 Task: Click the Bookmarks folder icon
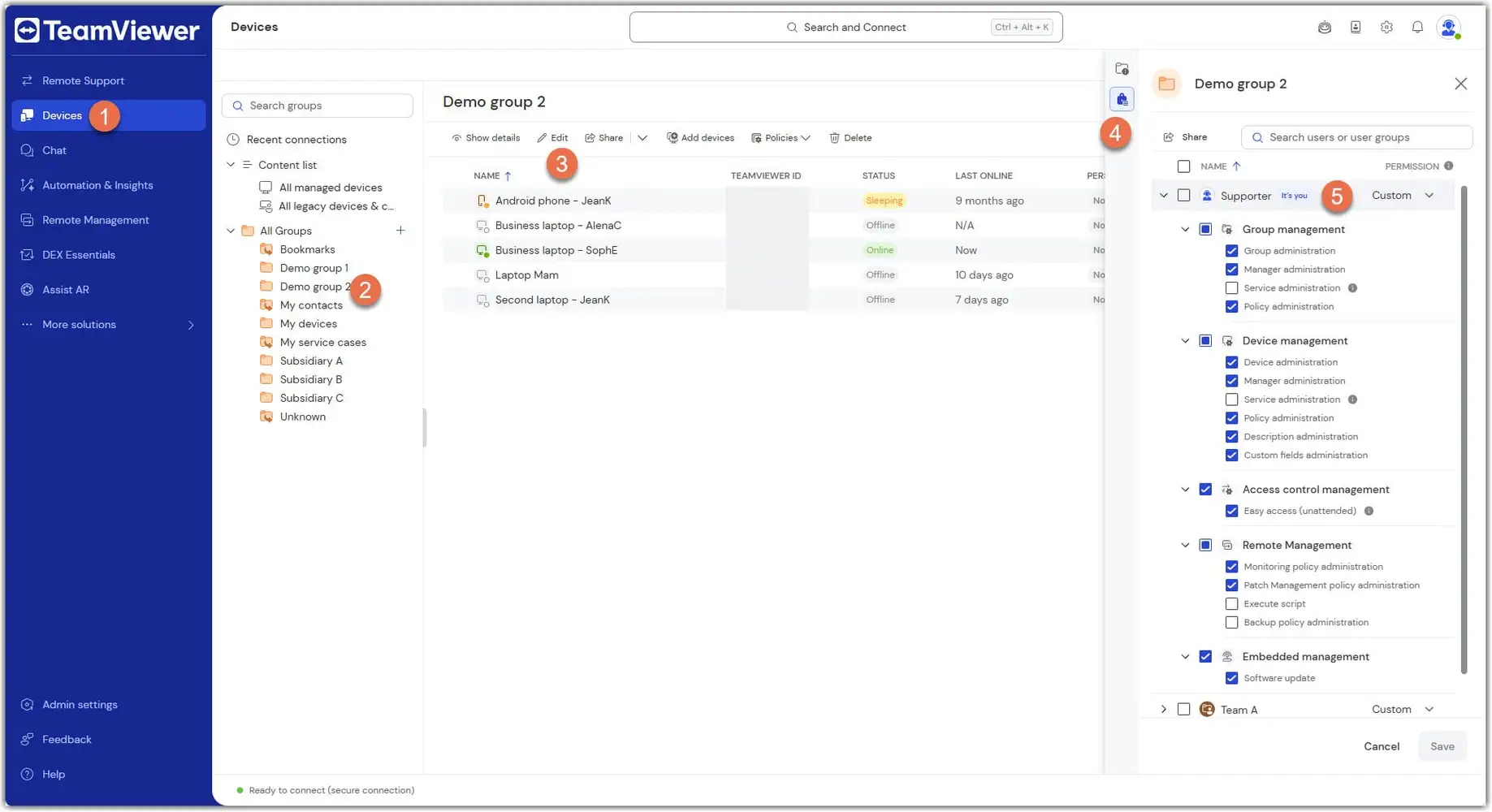[266, 249]
